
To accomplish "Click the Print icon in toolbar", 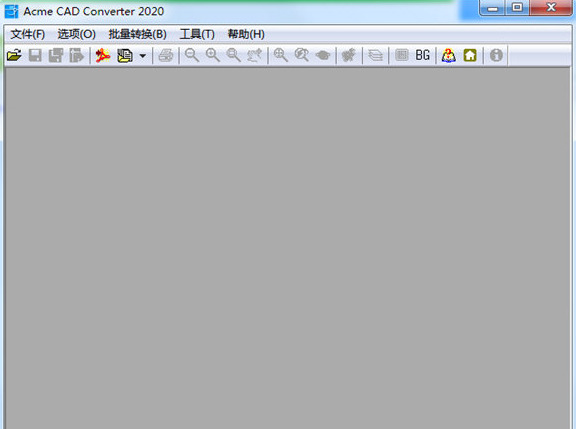I will [x=166, y=55].
